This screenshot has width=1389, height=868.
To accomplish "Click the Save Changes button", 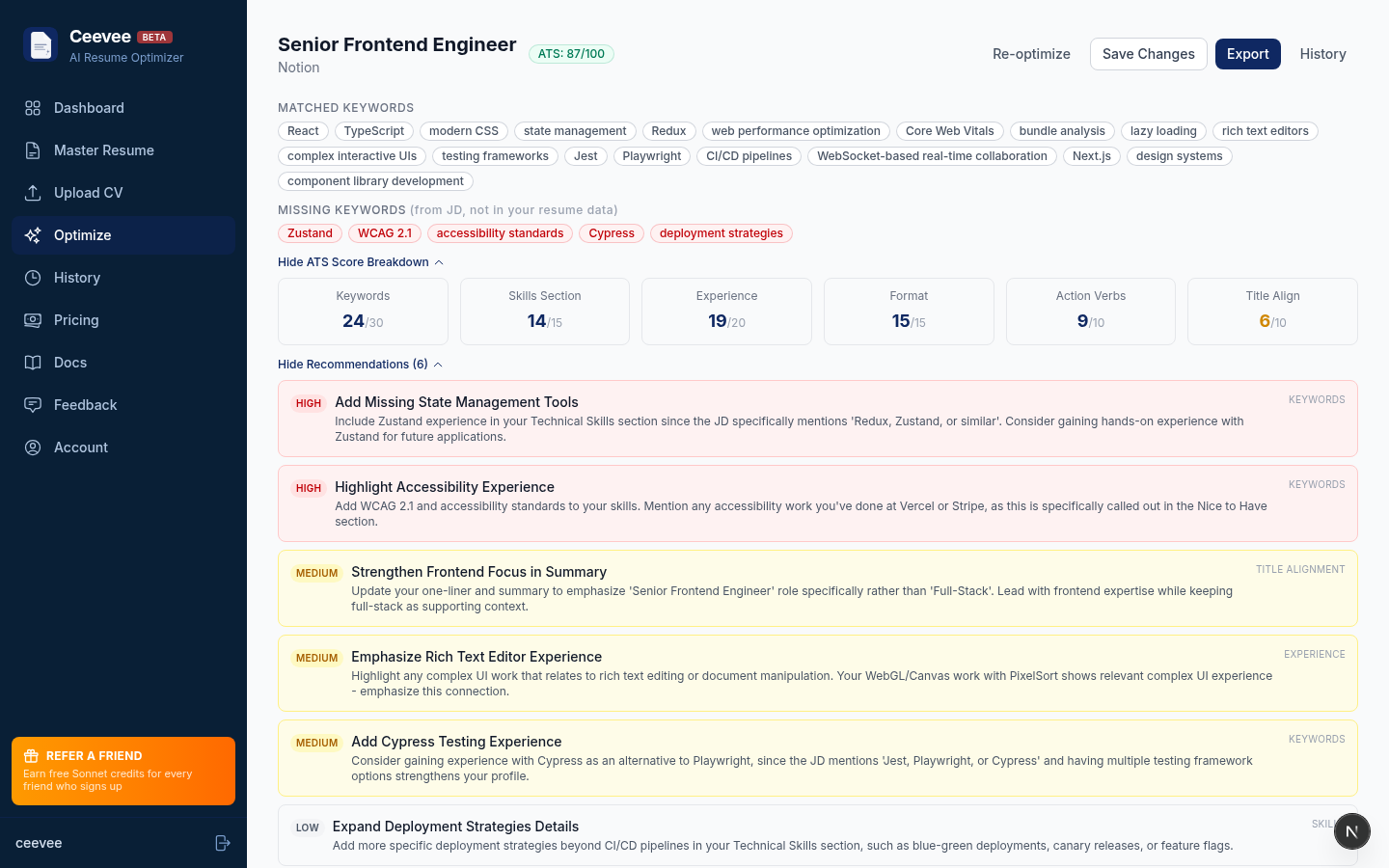I will tap(1148, 54).
